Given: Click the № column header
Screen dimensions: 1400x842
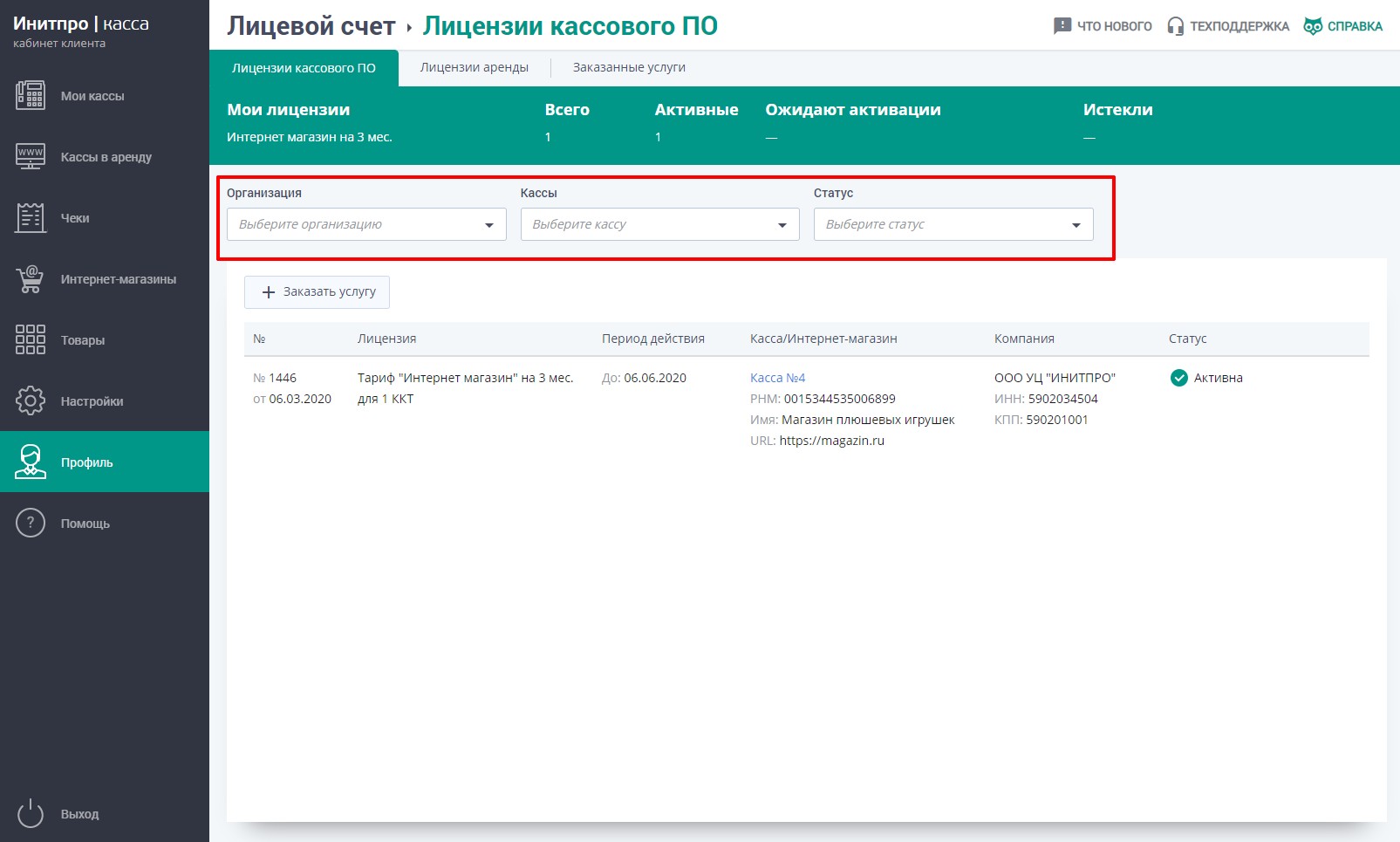Looking at the screenshot, I should tap(259, 339).
